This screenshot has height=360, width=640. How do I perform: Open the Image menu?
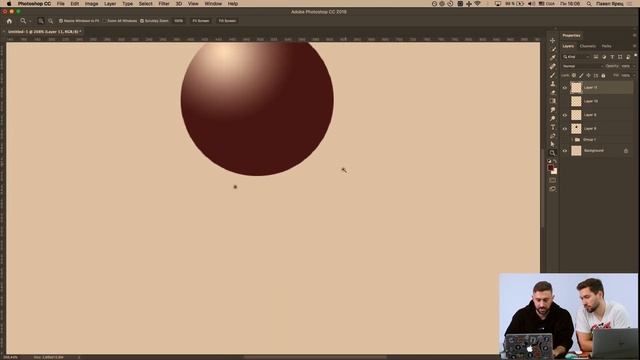(91, 4)
